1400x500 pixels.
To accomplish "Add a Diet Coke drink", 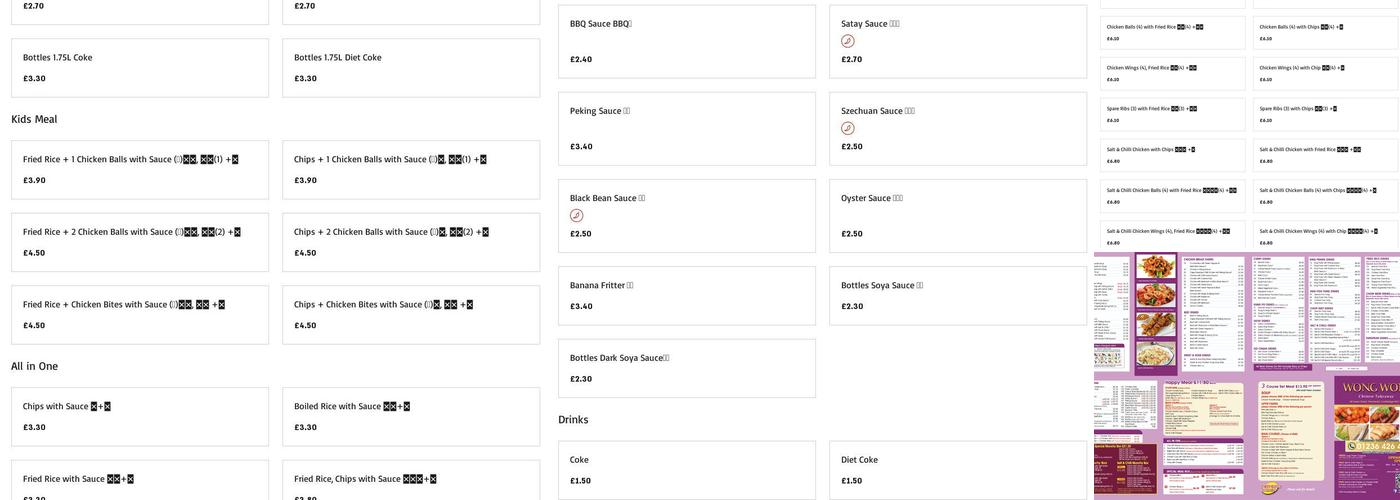I will 958,469.
